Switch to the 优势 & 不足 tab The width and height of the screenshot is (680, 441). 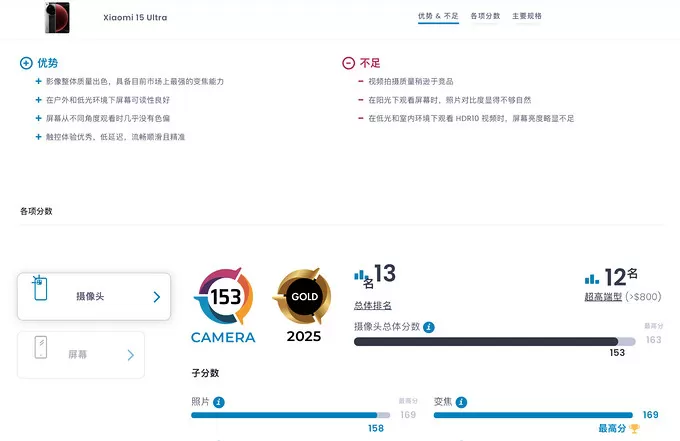[438, 16]
